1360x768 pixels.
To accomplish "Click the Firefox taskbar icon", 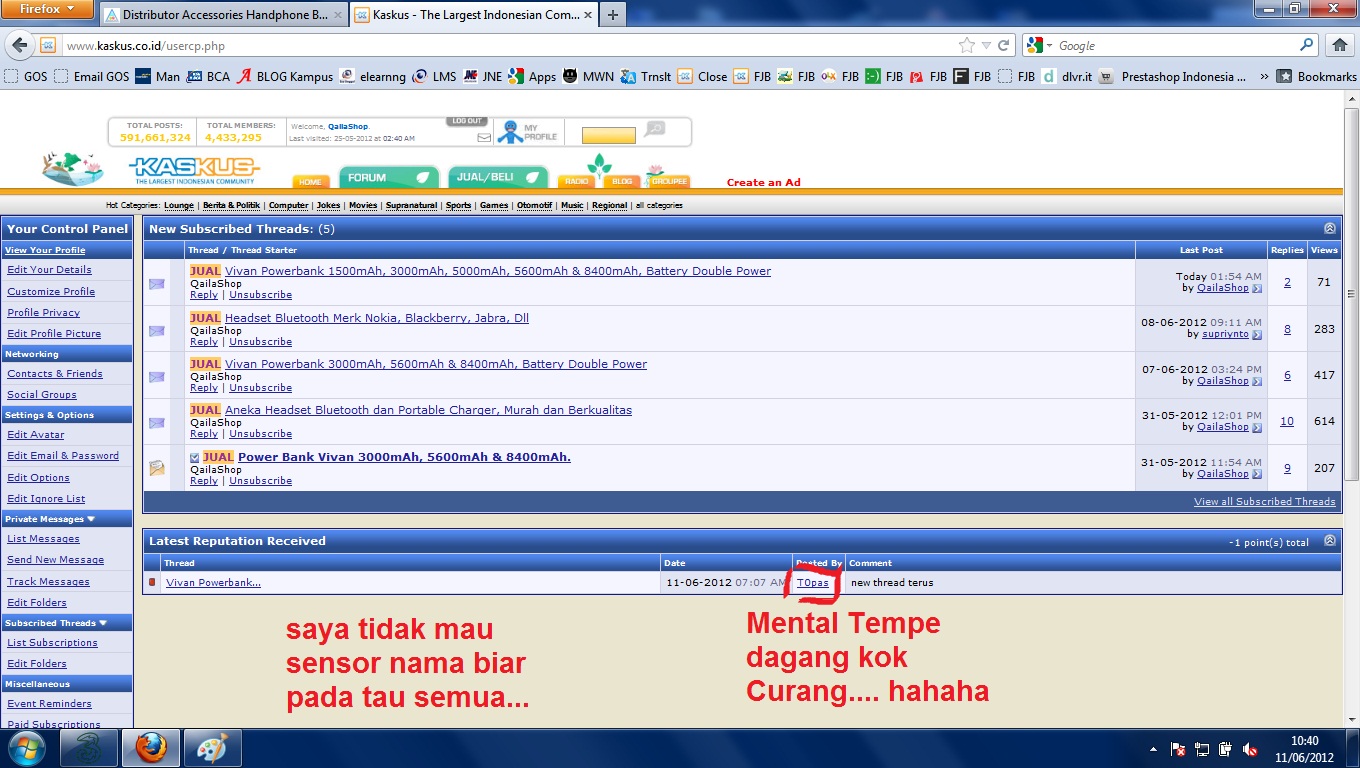I will pyautogui.click(x=150, y=748).
